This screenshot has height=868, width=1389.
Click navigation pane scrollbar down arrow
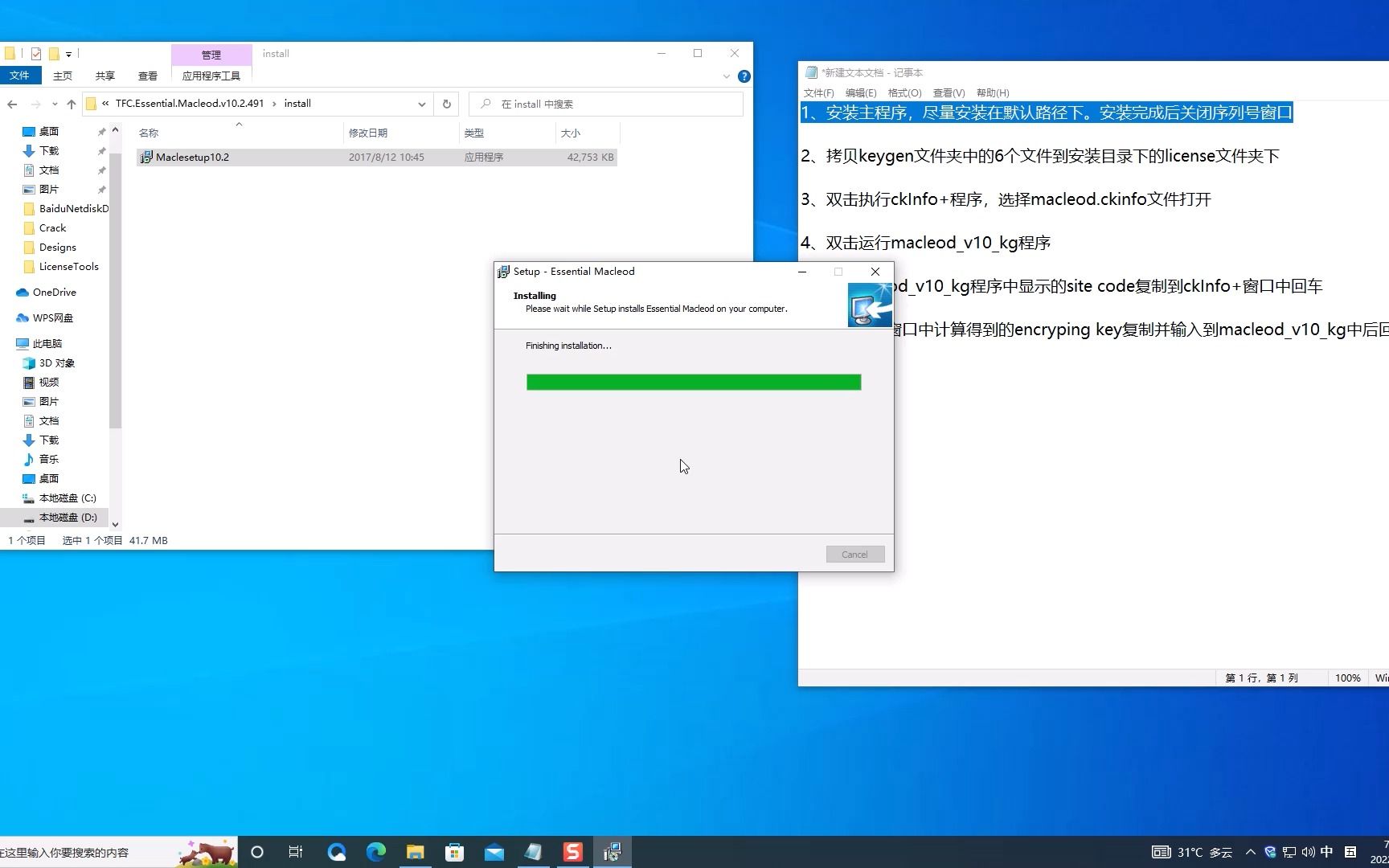(115, 524)
